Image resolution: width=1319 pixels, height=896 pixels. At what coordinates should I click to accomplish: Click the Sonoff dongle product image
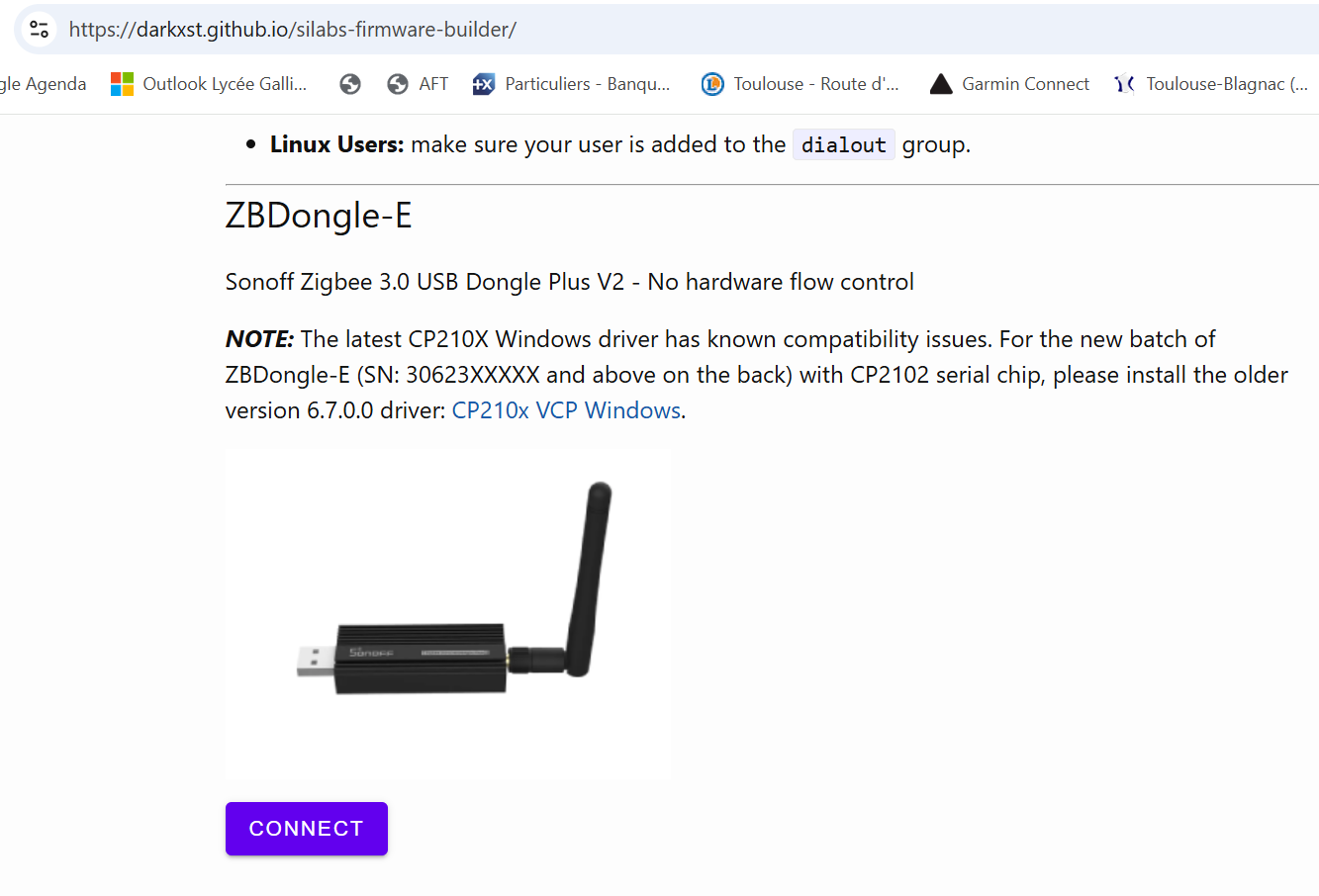point(448,613)
